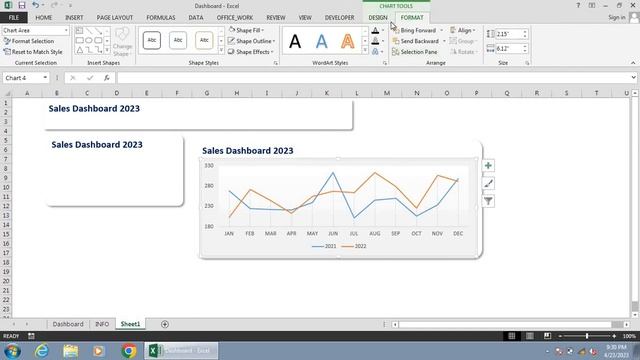Expand the Shape Styles gallery
Viewport: 640px width, 360px height.
coord(221,51)
